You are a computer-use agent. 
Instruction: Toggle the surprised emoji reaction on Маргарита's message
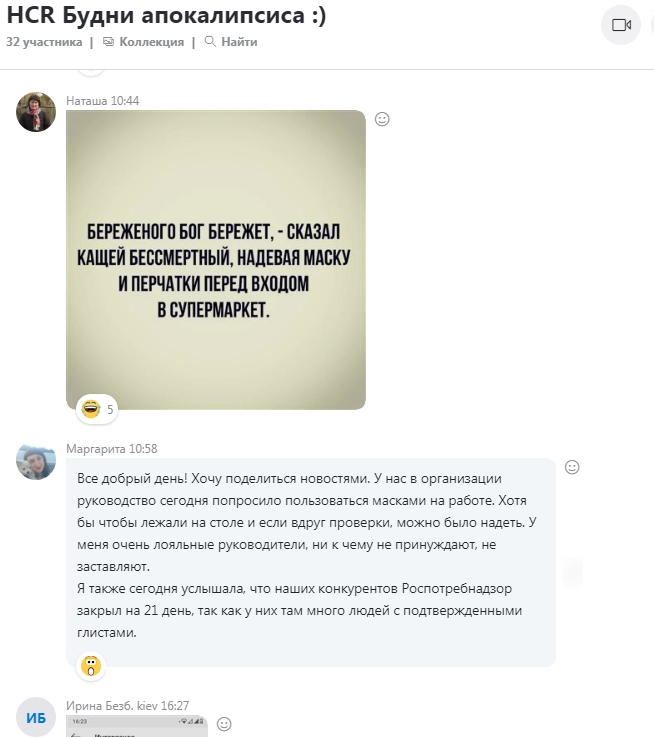click(91, 666)
